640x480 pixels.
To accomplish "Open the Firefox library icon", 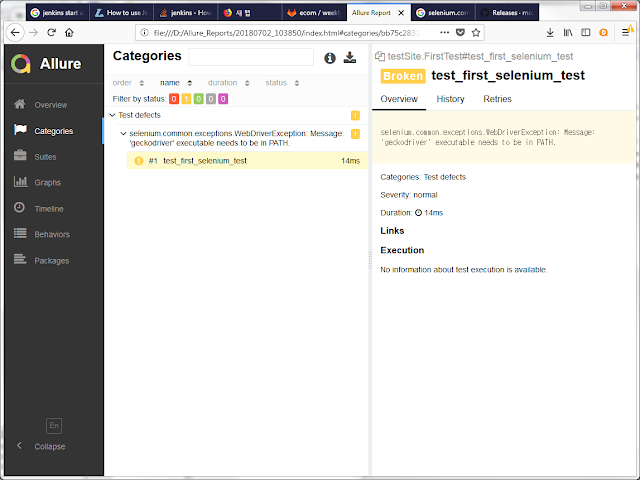I will [x=568, y=33].
